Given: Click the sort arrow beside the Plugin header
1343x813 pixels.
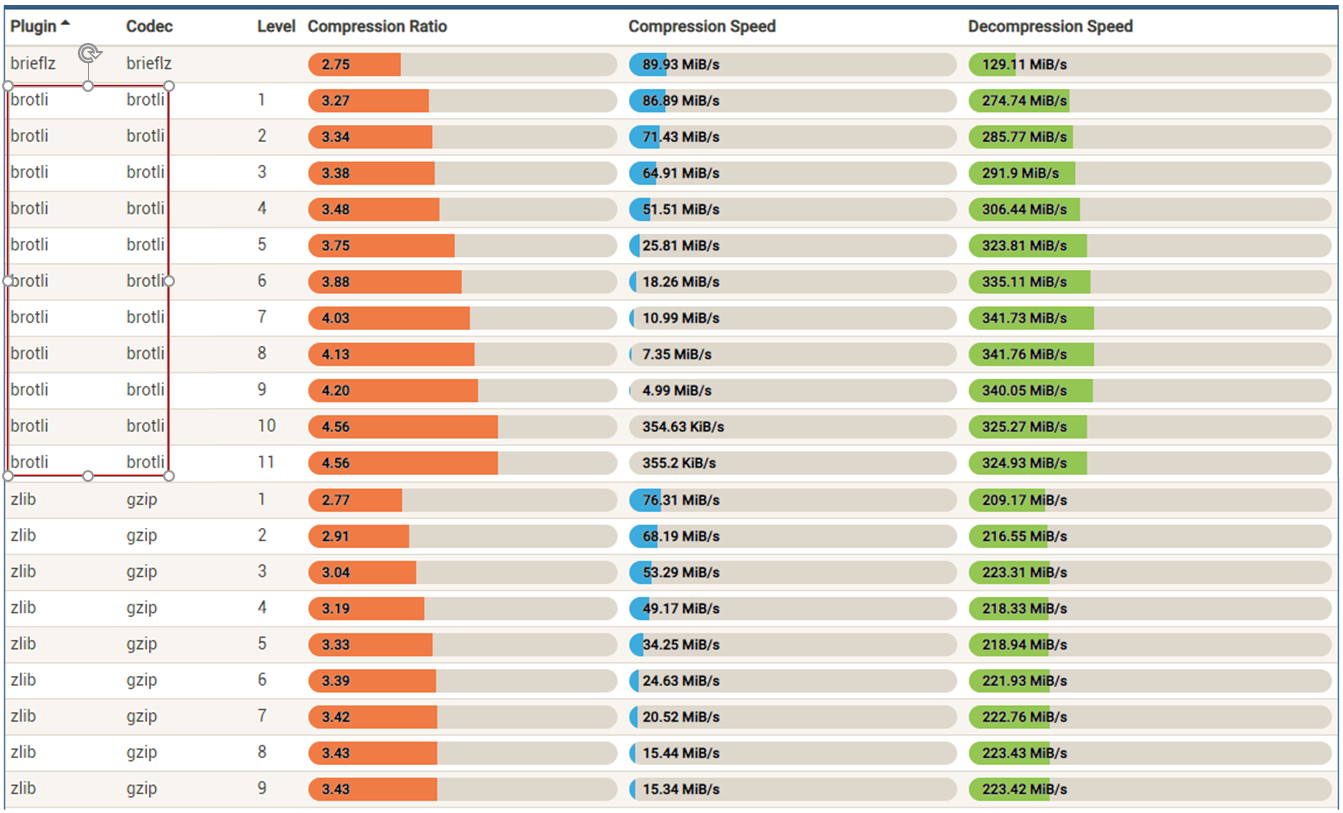Looking at the screenshot, I should (65, 24).
